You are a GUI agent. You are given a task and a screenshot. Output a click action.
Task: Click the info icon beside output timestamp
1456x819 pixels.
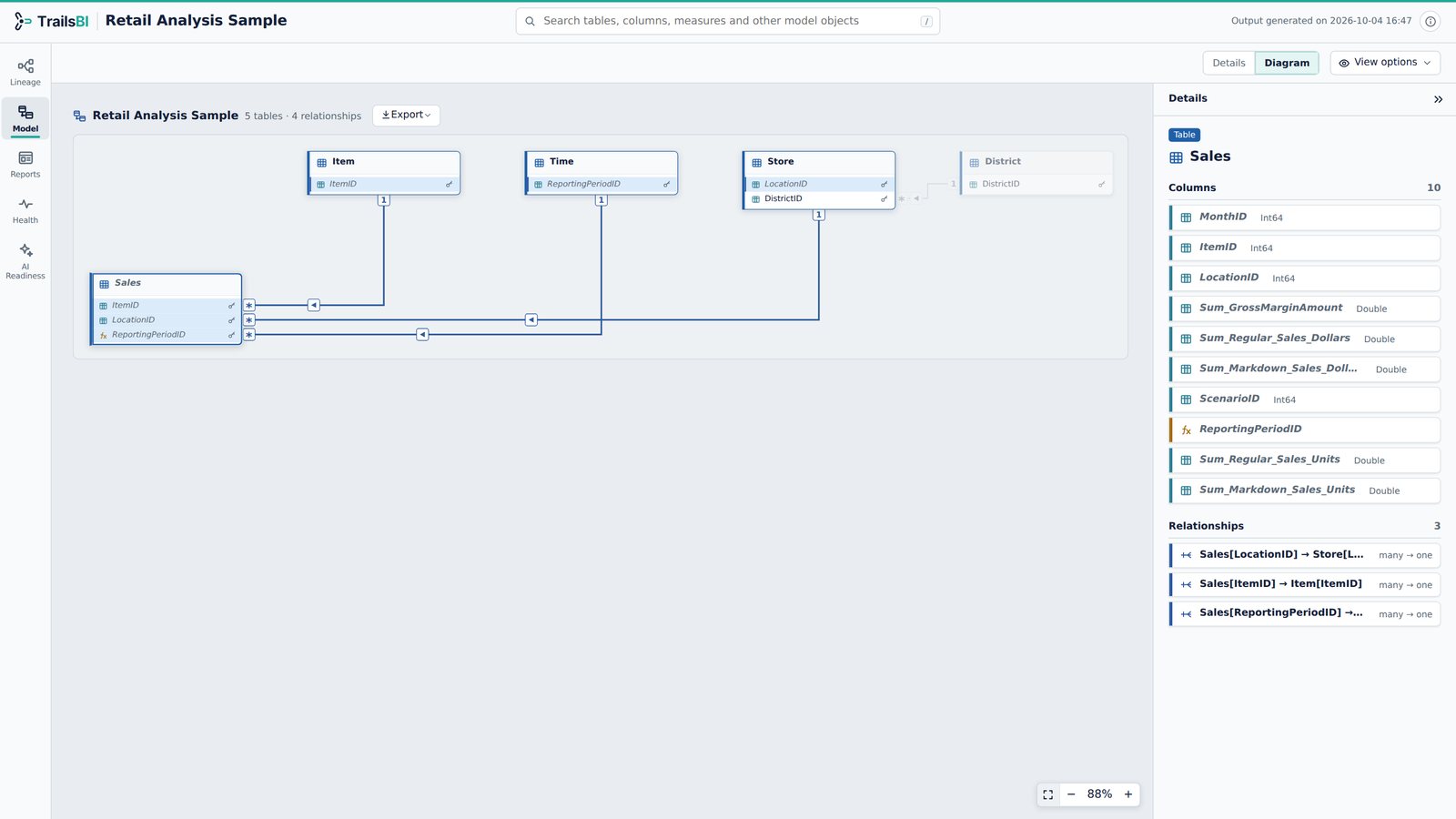[x=1431, y=21]
